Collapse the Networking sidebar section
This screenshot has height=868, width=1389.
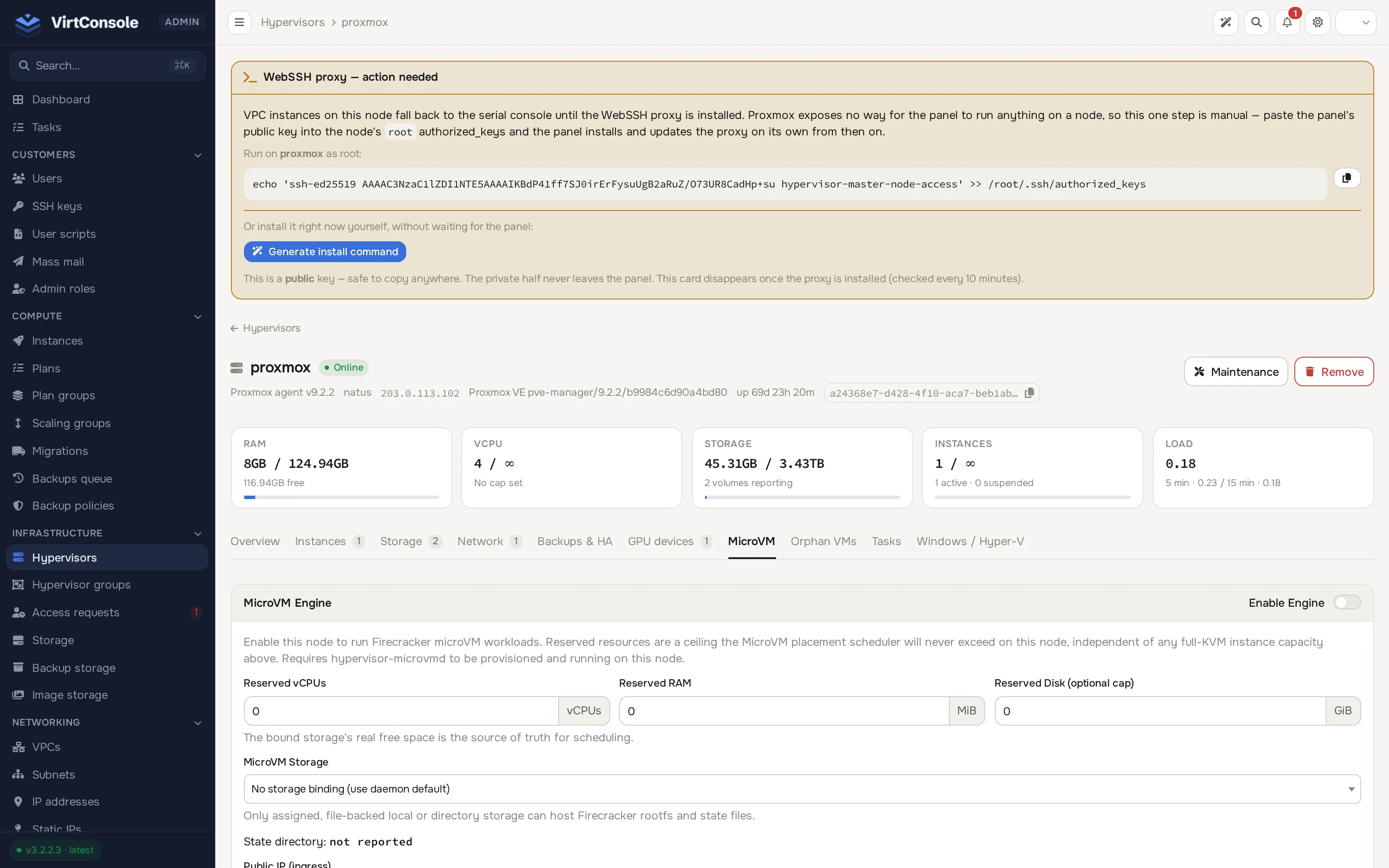107,722
